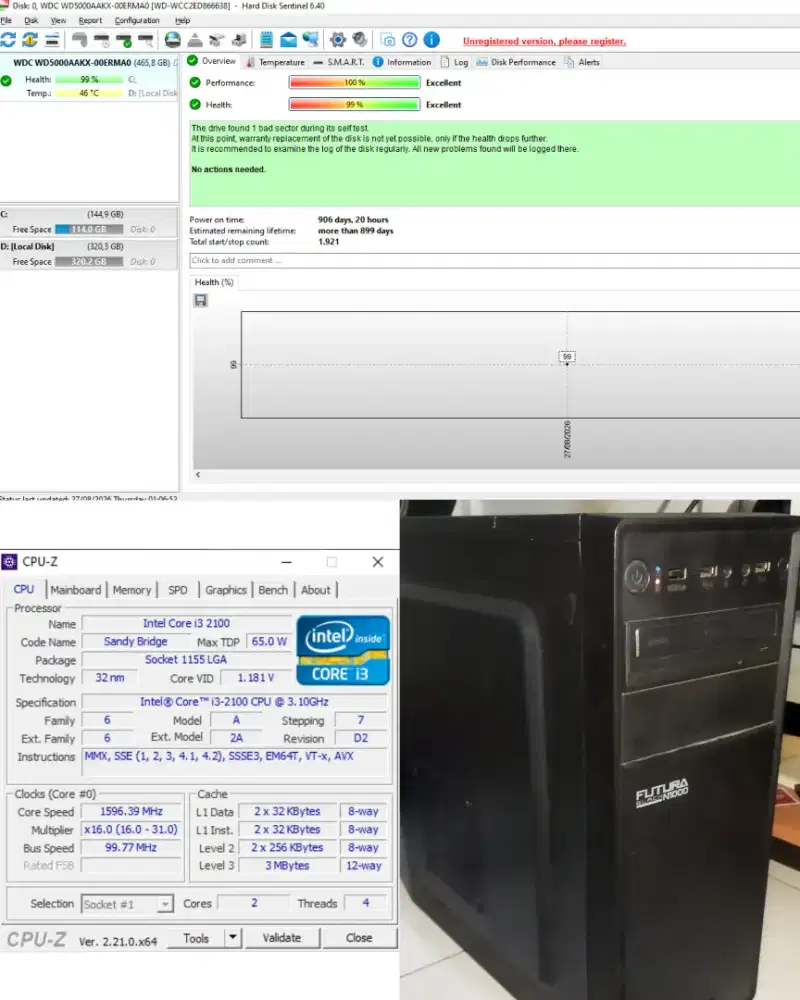Open the Configuration menu
Screen dimensions: 800x1000
(137, 20)
